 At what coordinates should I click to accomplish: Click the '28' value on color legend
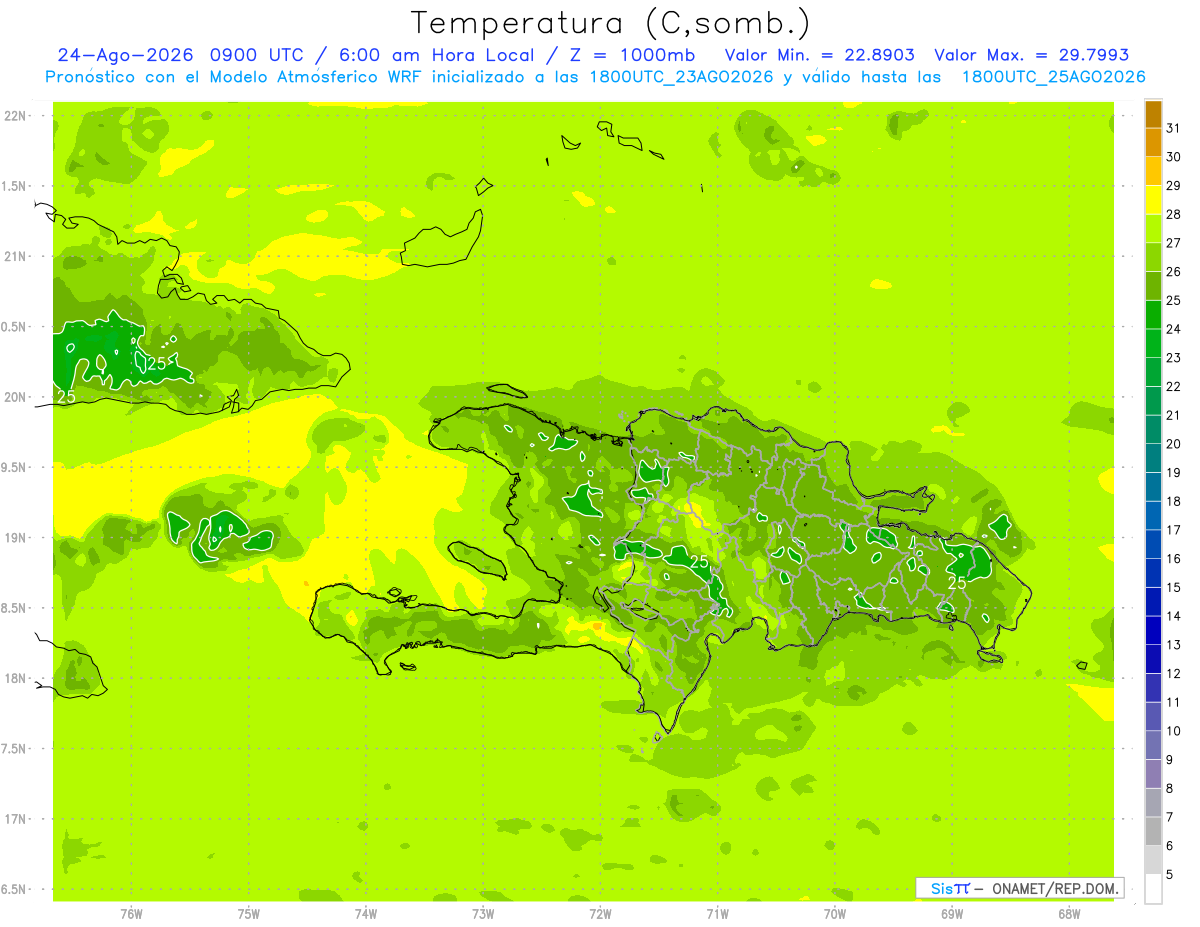click(x=1174, y=214)
